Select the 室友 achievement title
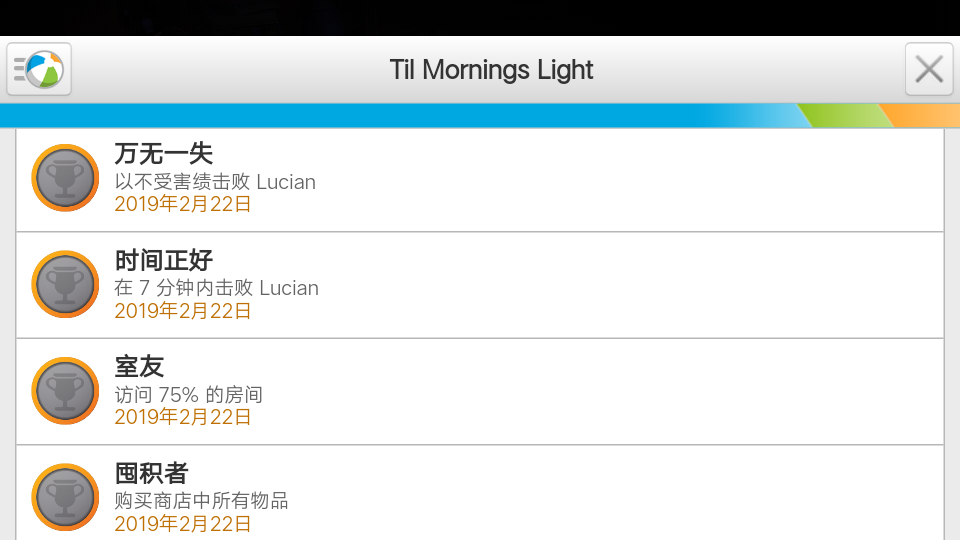 [x=139, y=367]
